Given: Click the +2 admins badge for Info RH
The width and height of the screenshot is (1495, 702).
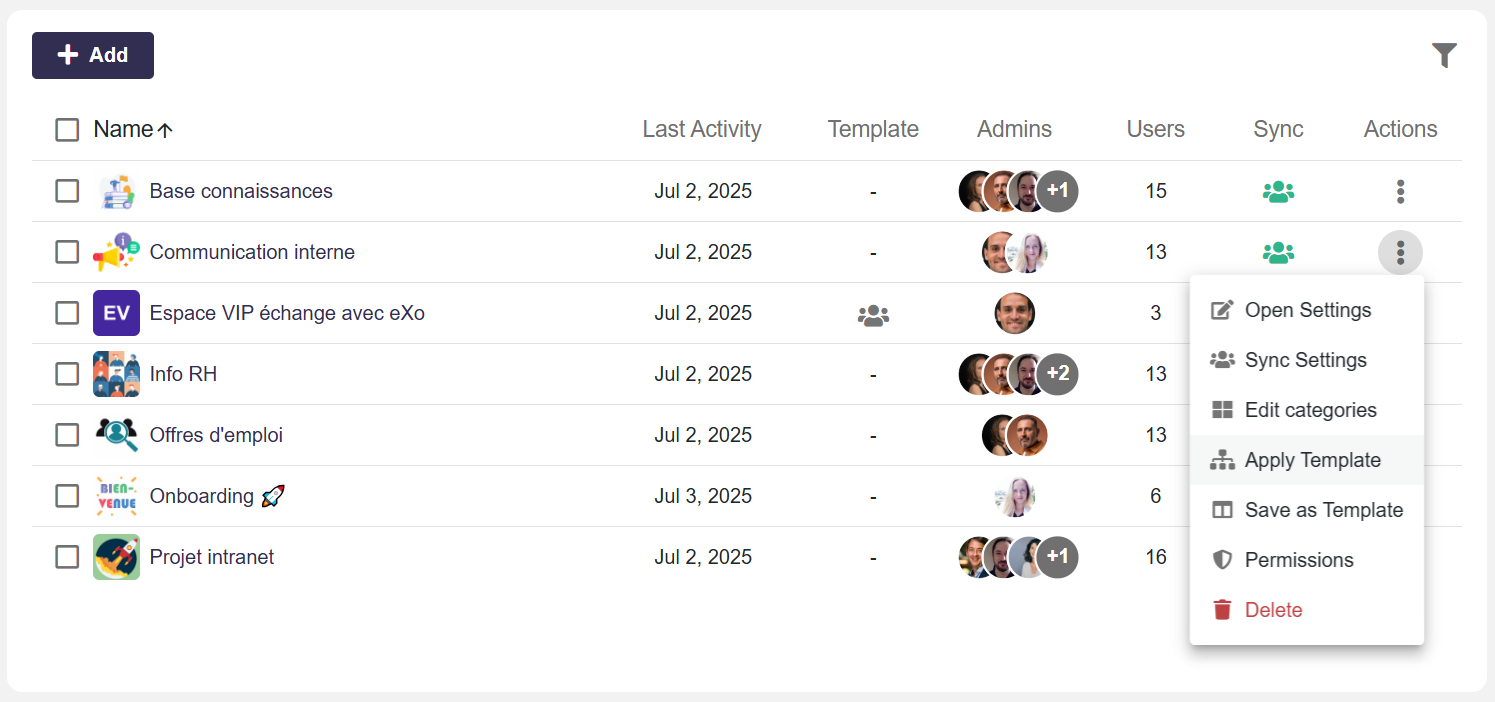Looking at the screenshot, I should click(1057, 374).
